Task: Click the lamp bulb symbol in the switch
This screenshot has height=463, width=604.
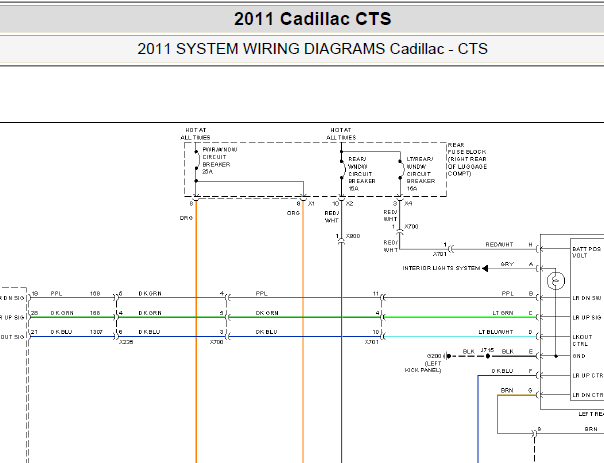Action: click(555, 280)
